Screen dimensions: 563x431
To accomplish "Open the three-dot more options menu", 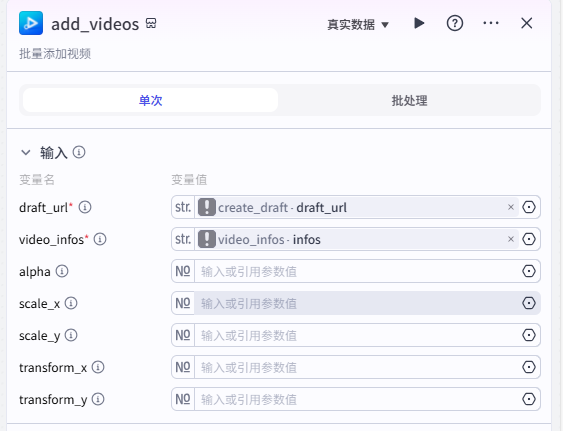I will tap(490, 23).
